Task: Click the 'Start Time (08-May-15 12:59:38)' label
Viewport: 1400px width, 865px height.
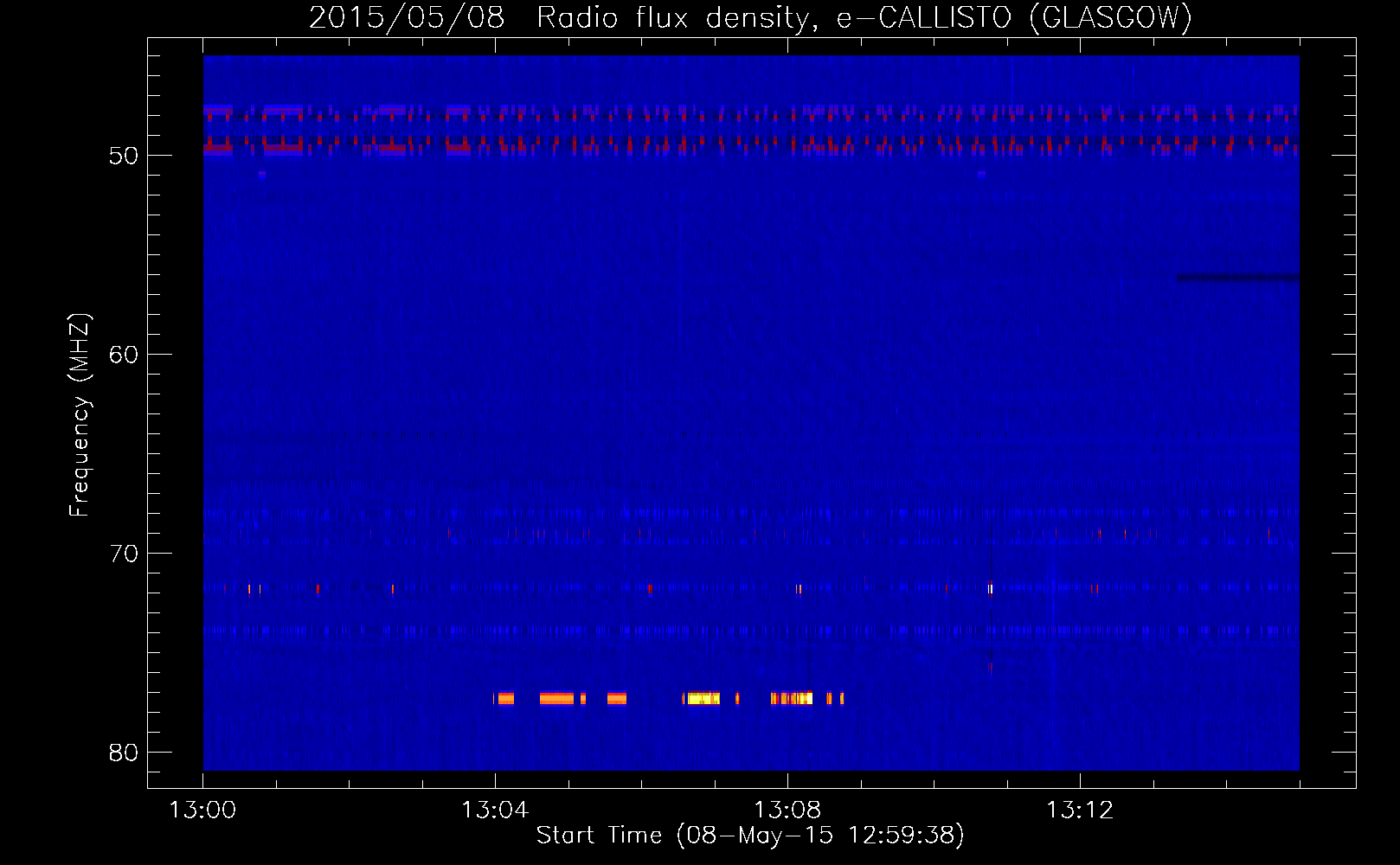Action: tap(750, 836)
